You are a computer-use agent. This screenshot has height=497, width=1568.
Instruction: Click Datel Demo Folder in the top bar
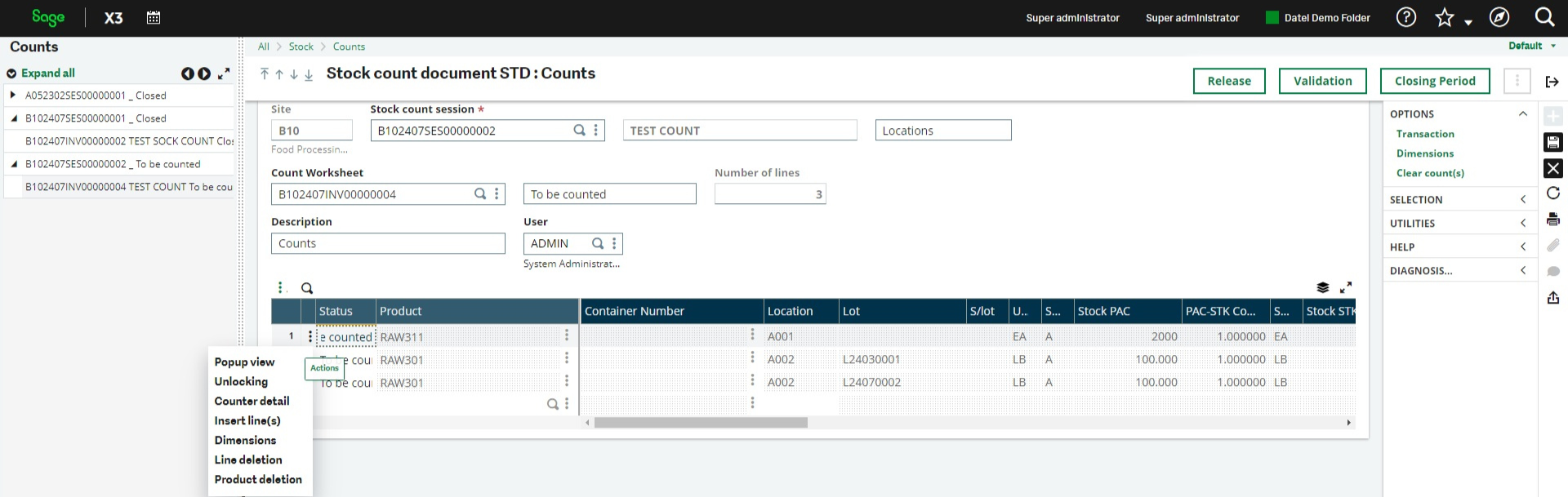pyautogui.click(x=1317, y=17)
